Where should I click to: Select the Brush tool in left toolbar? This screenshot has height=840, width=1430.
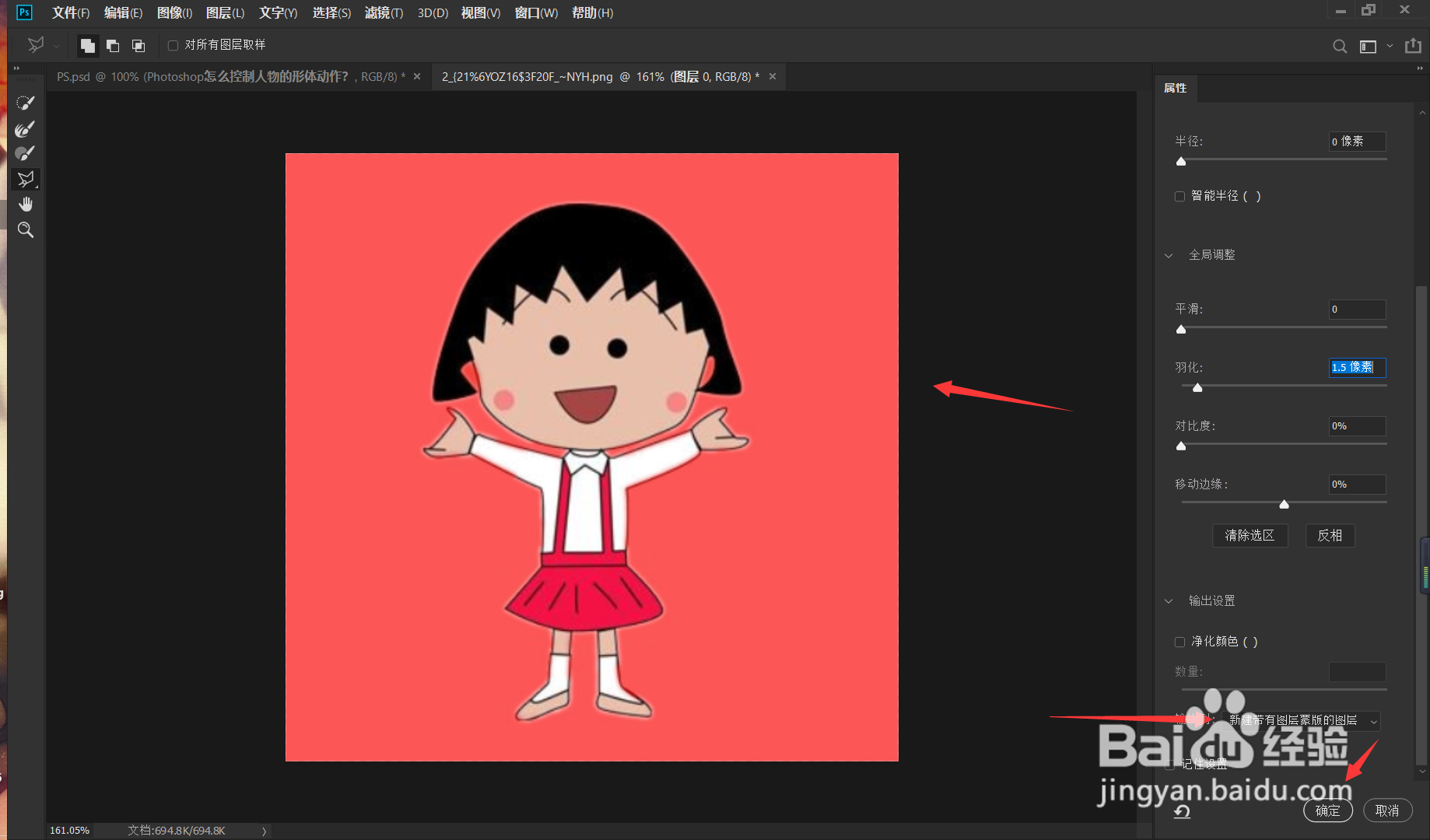26,153
